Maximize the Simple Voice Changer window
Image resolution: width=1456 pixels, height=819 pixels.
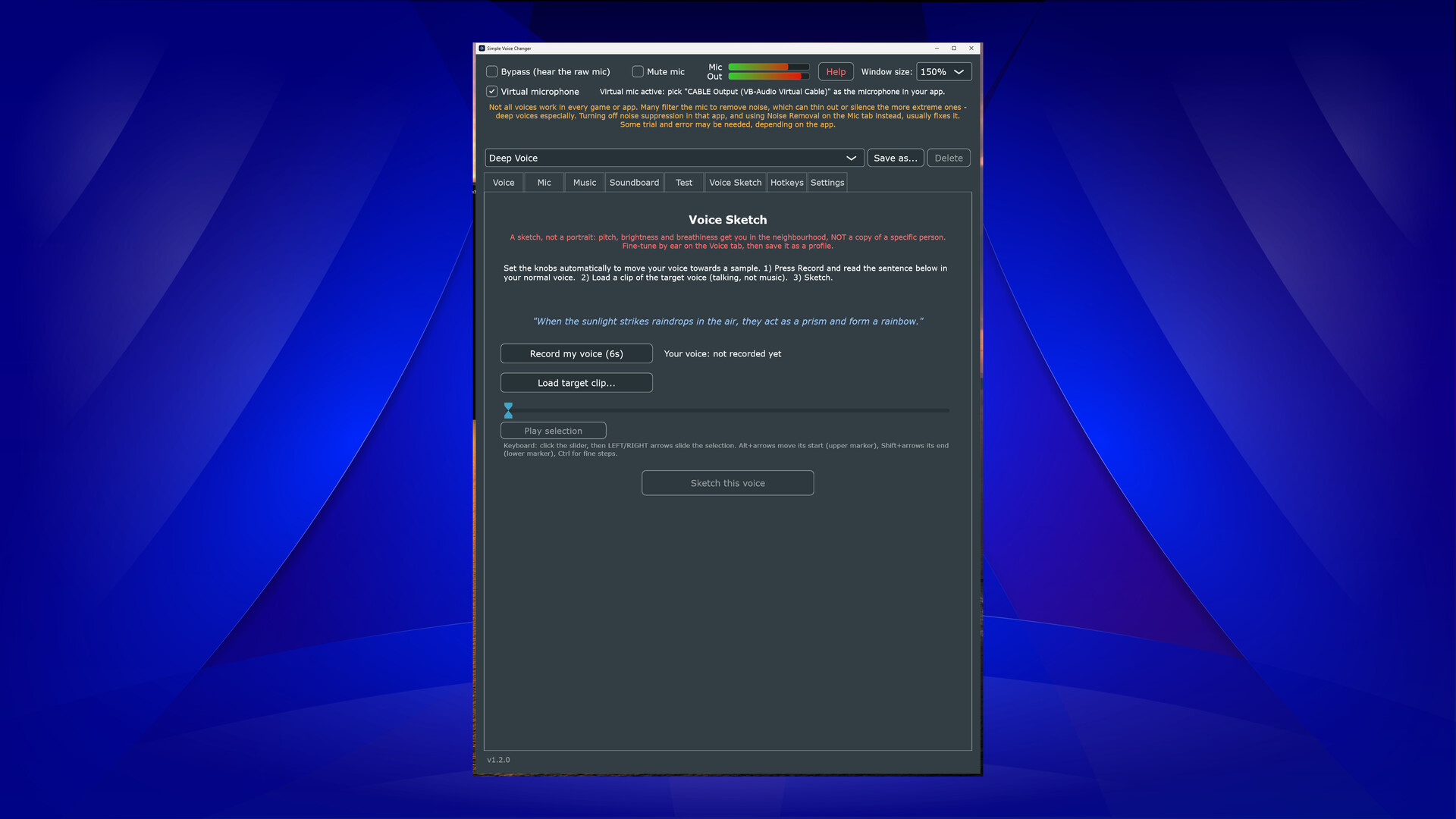pos(954,49)
